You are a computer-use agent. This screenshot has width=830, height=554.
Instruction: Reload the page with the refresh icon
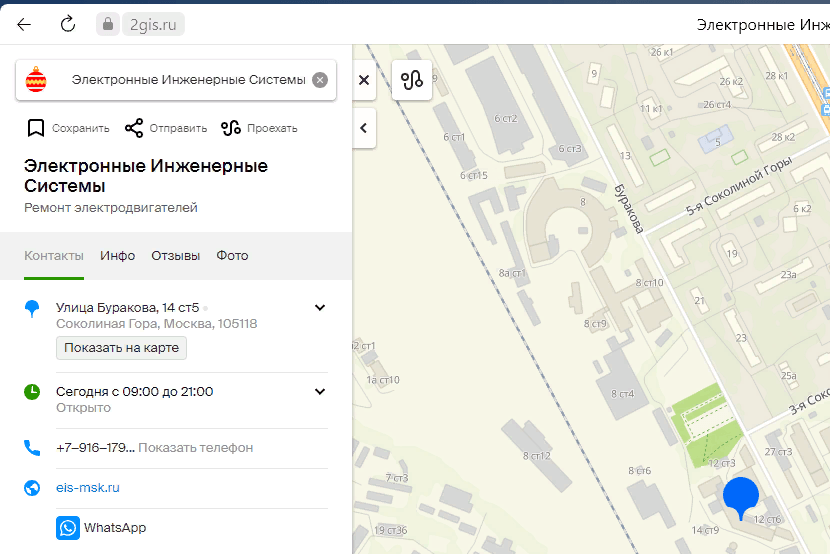68,24
